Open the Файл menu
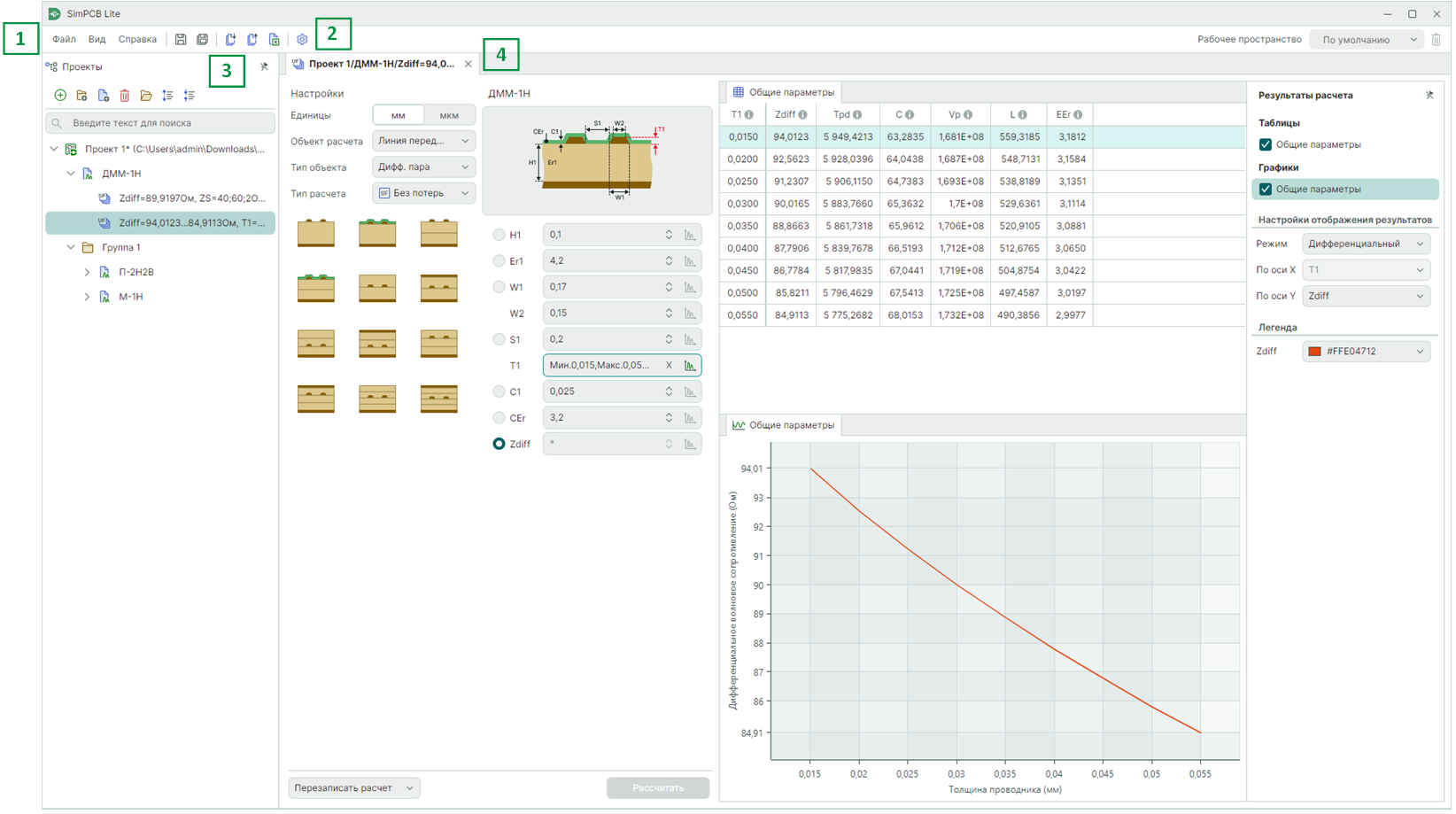This screenshot has width=1456, height=814. tap(64, 40)
